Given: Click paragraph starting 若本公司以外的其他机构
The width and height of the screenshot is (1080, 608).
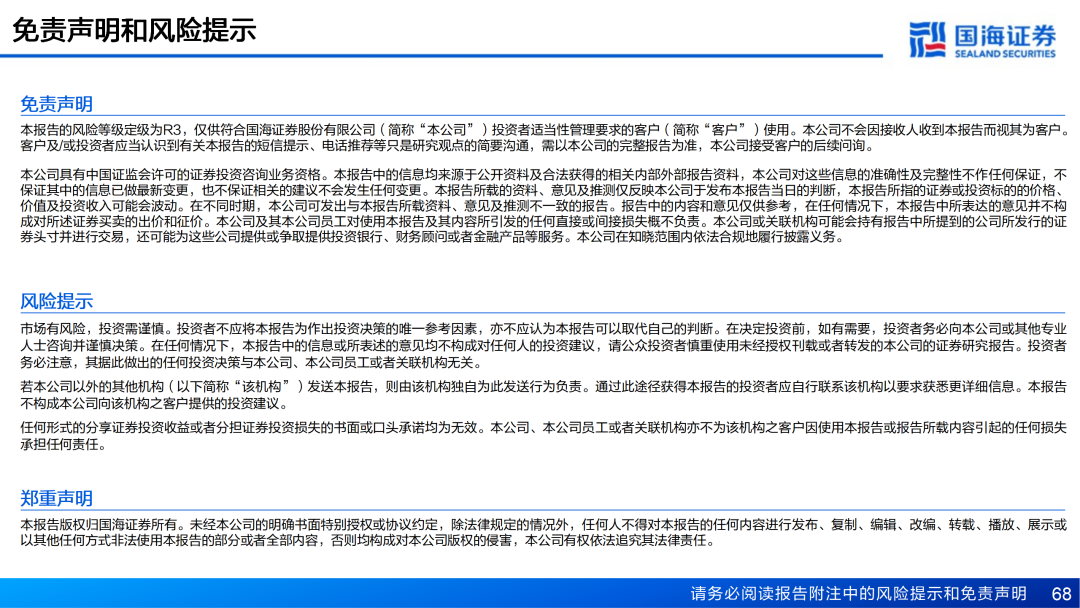Looking at the screenshot, I should (543, 395).
